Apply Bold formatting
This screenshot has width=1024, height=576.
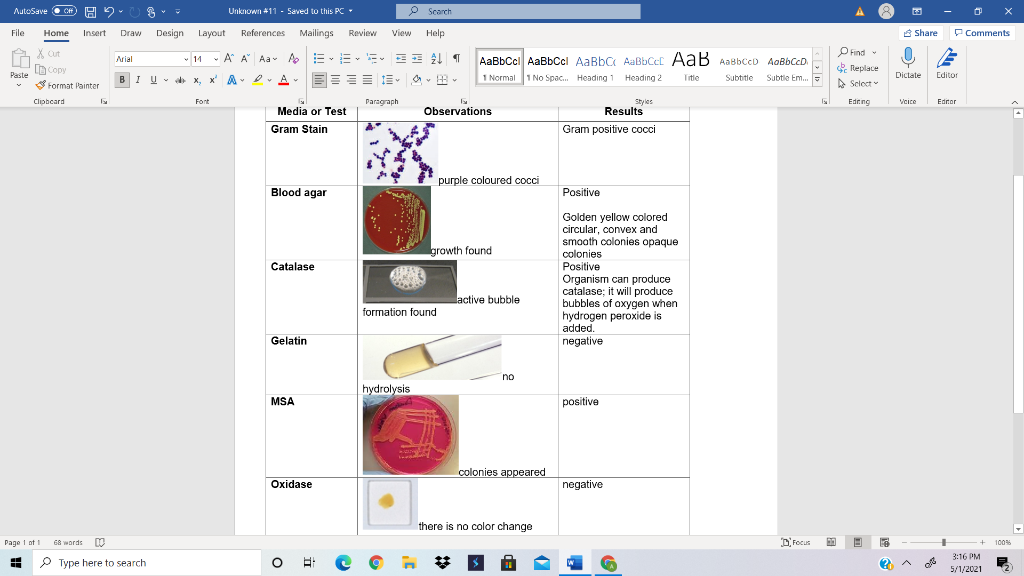pyautogui.click(x=122, y=79)
